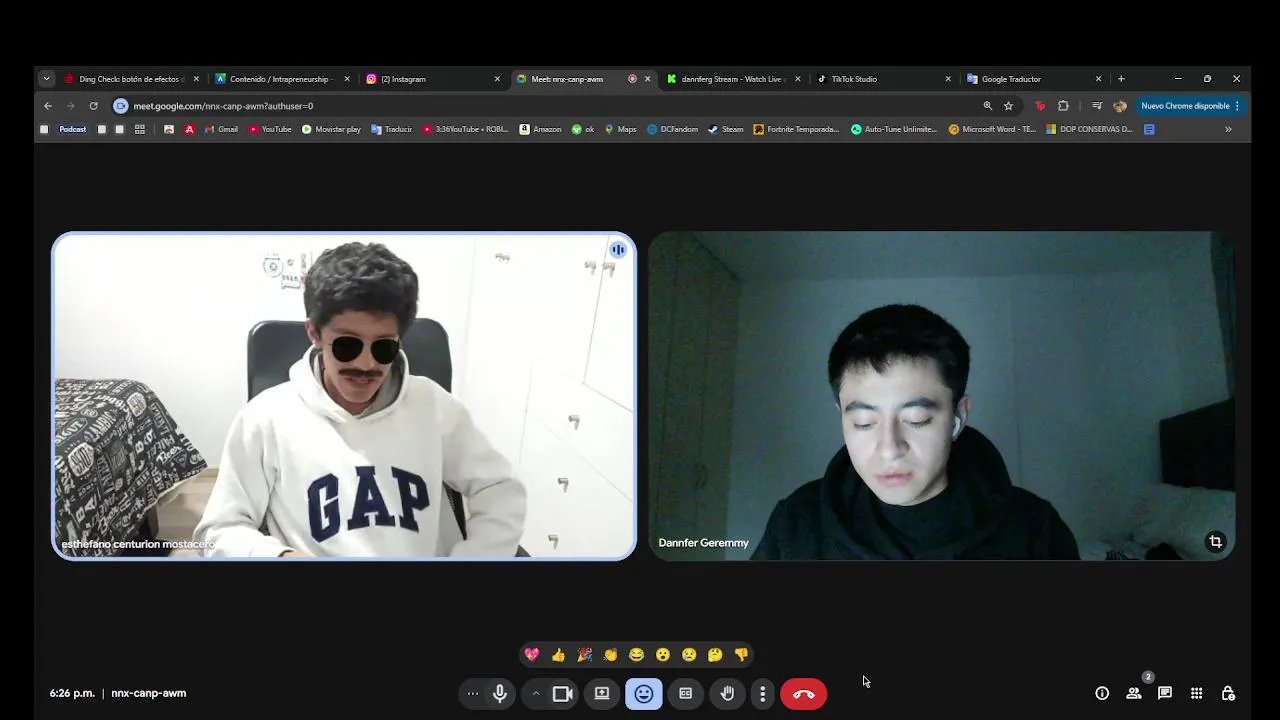Image resolution: width=1280 pixels, height=720 pixels.
Task: Switch to TikTok Studio tab
Action: click(x=883, y=79)
